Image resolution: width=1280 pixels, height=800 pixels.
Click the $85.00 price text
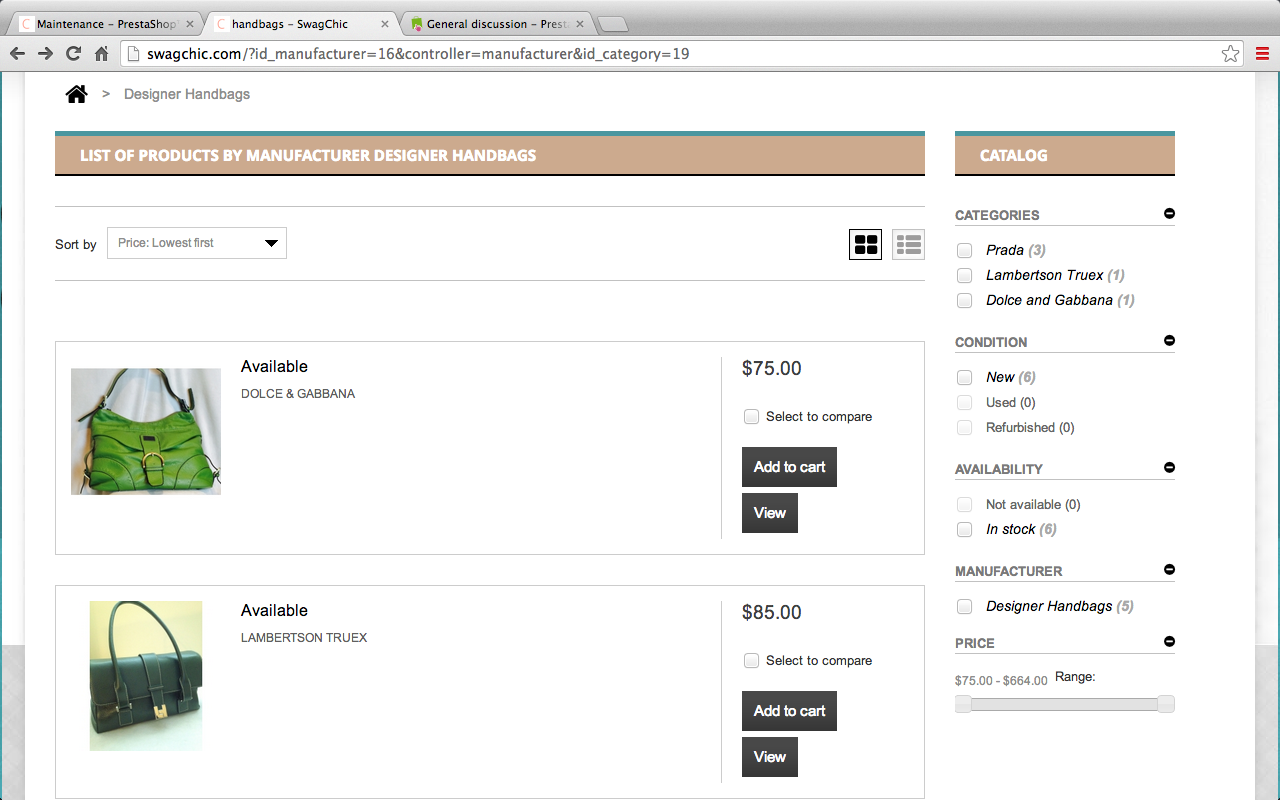pyautogui.click(x=772, y=612)
